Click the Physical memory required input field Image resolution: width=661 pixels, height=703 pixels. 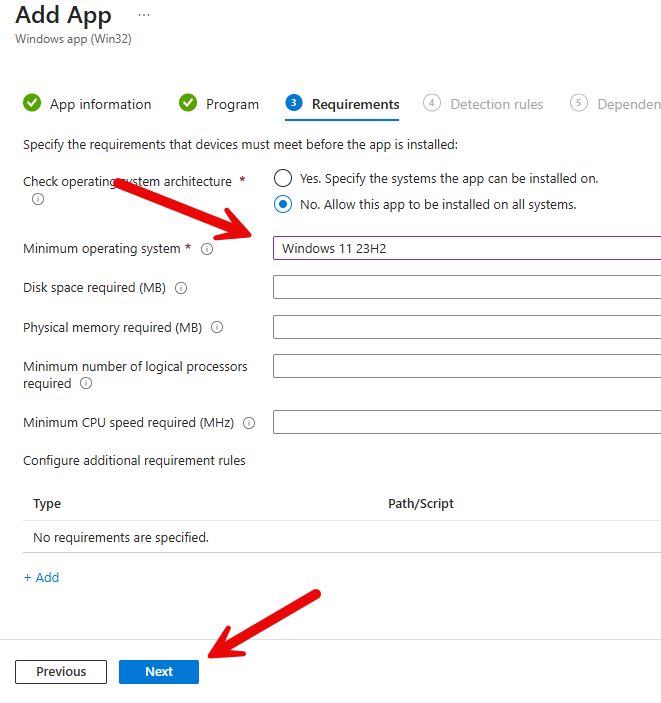point(466,327)
